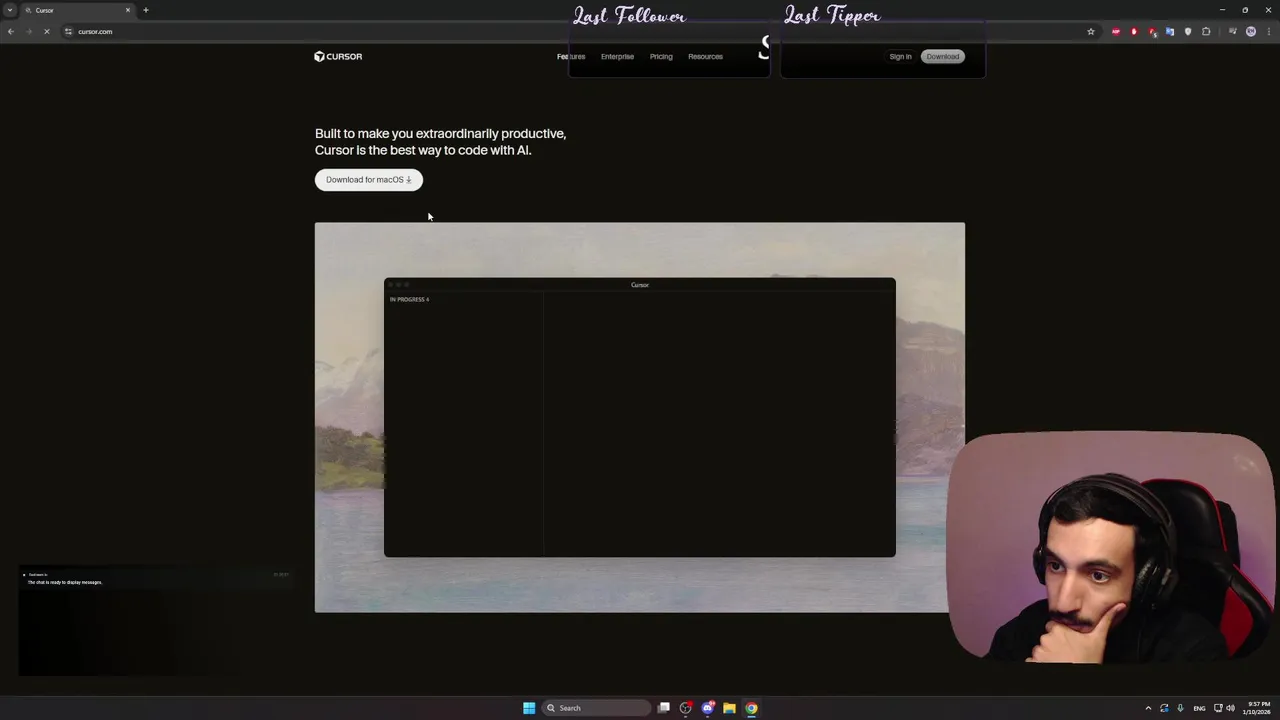The height and width of the screenshot is (720, 1280).
Task: Show hidden system tray icons
Action: click(x=1148, y=708)
